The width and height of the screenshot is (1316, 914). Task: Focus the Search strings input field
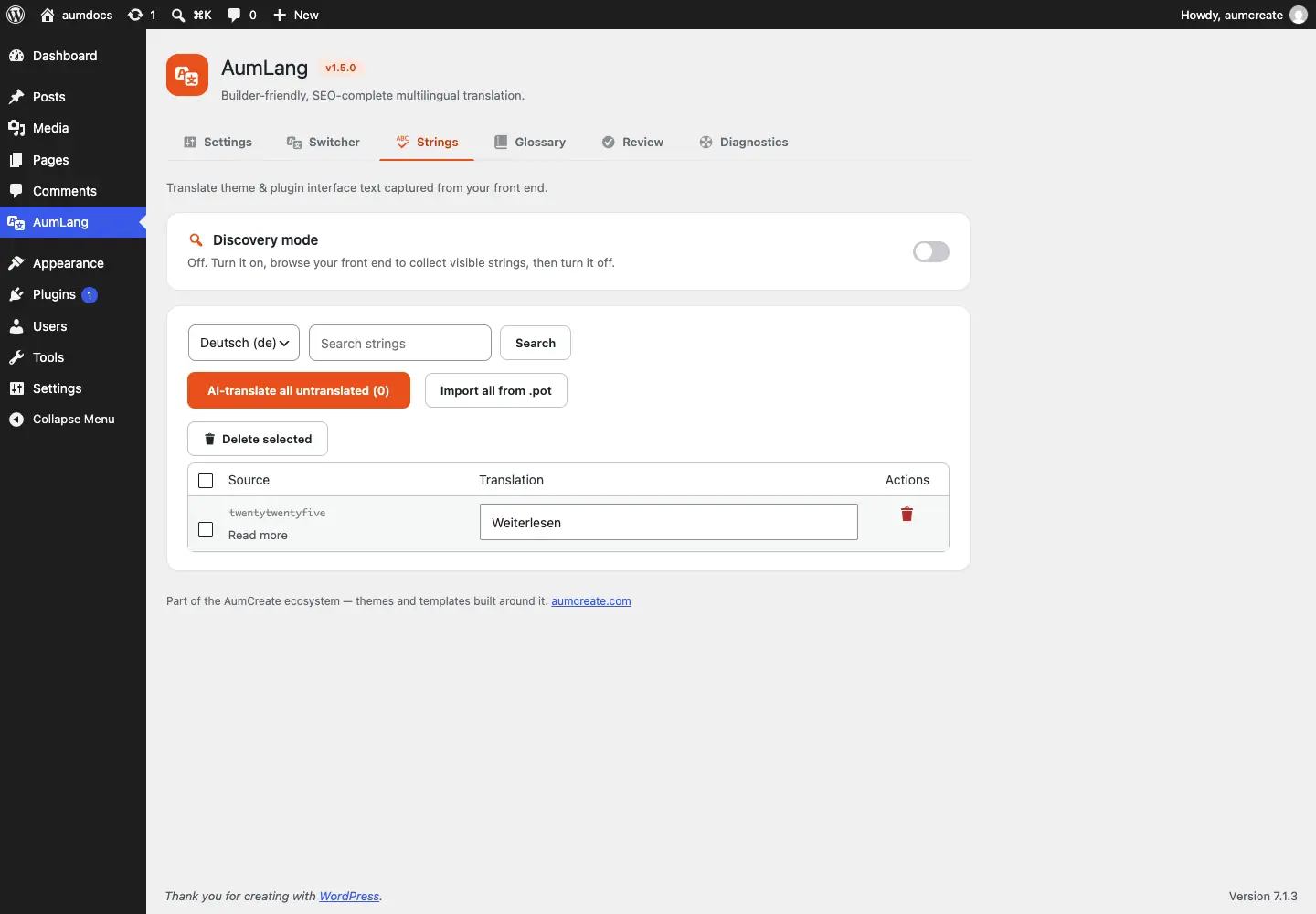(x=400, y=343)
